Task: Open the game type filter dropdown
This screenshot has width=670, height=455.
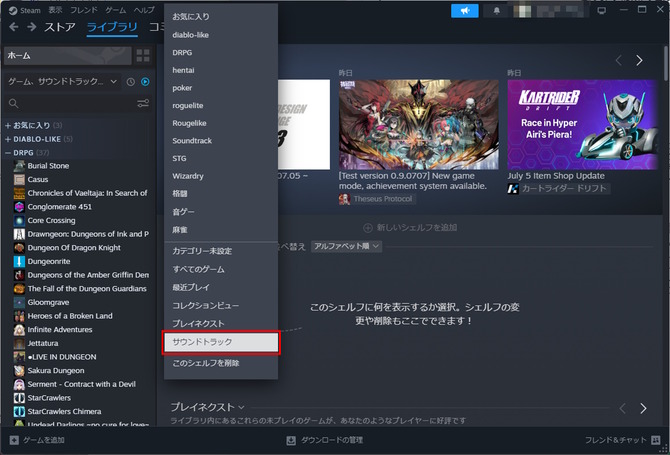Action: click(x=63, y=81)
